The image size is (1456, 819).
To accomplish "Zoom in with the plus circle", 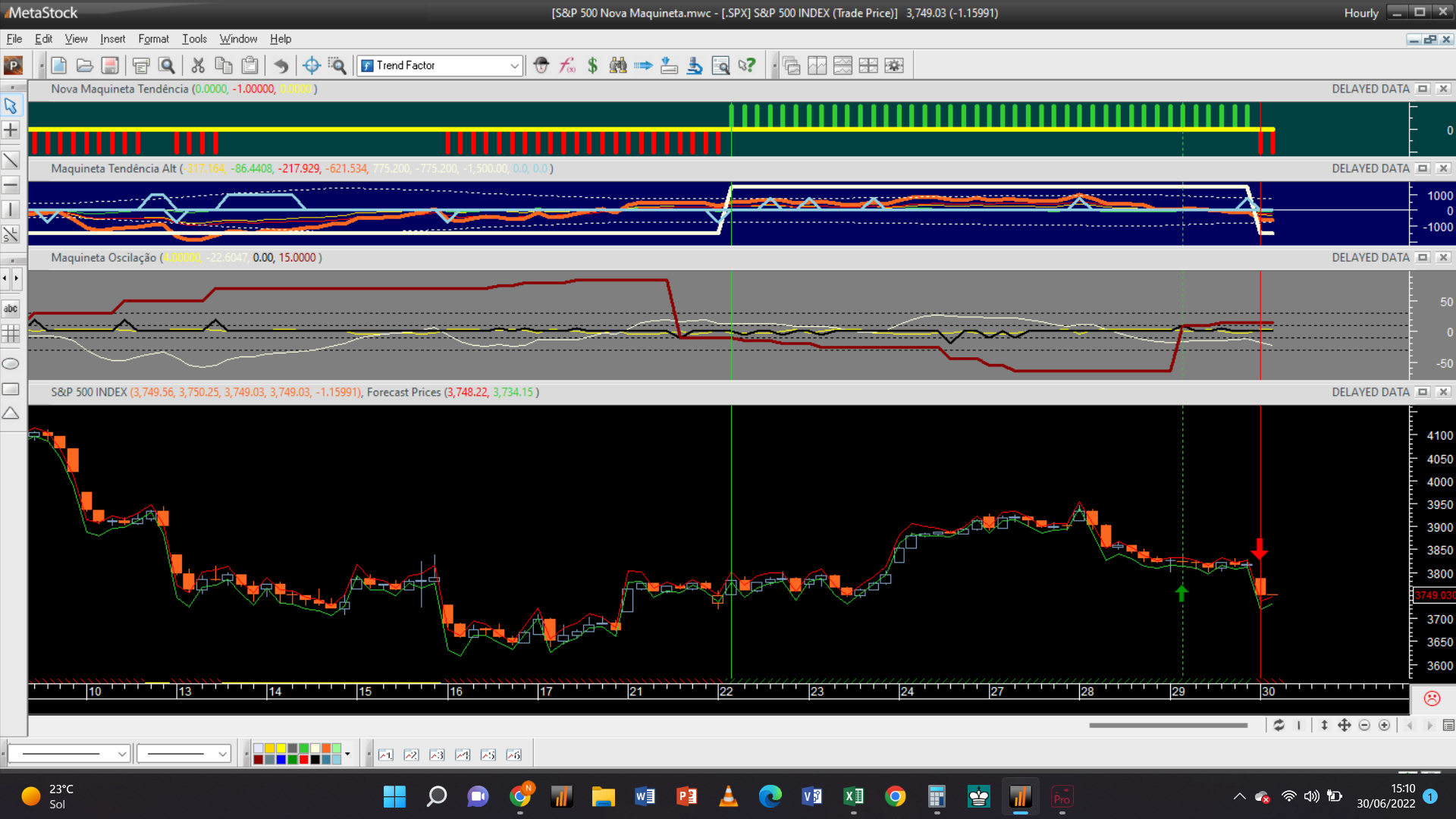I will 1384,726.
